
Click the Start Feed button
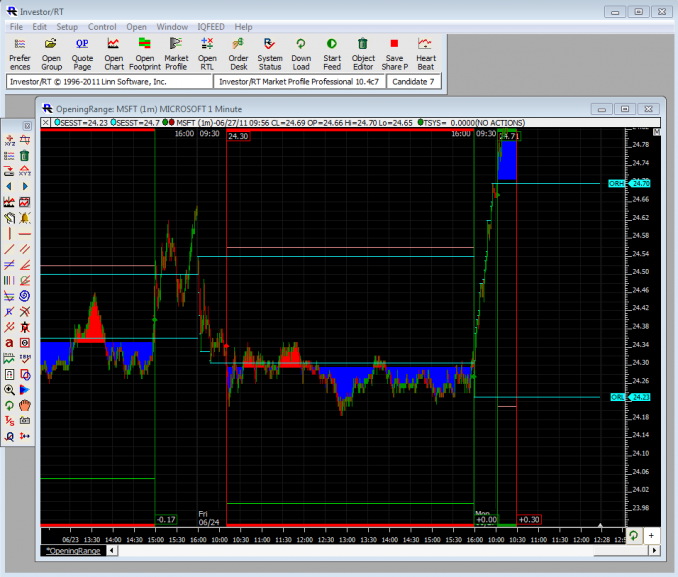pyautogui.click(x=332, y=54)
